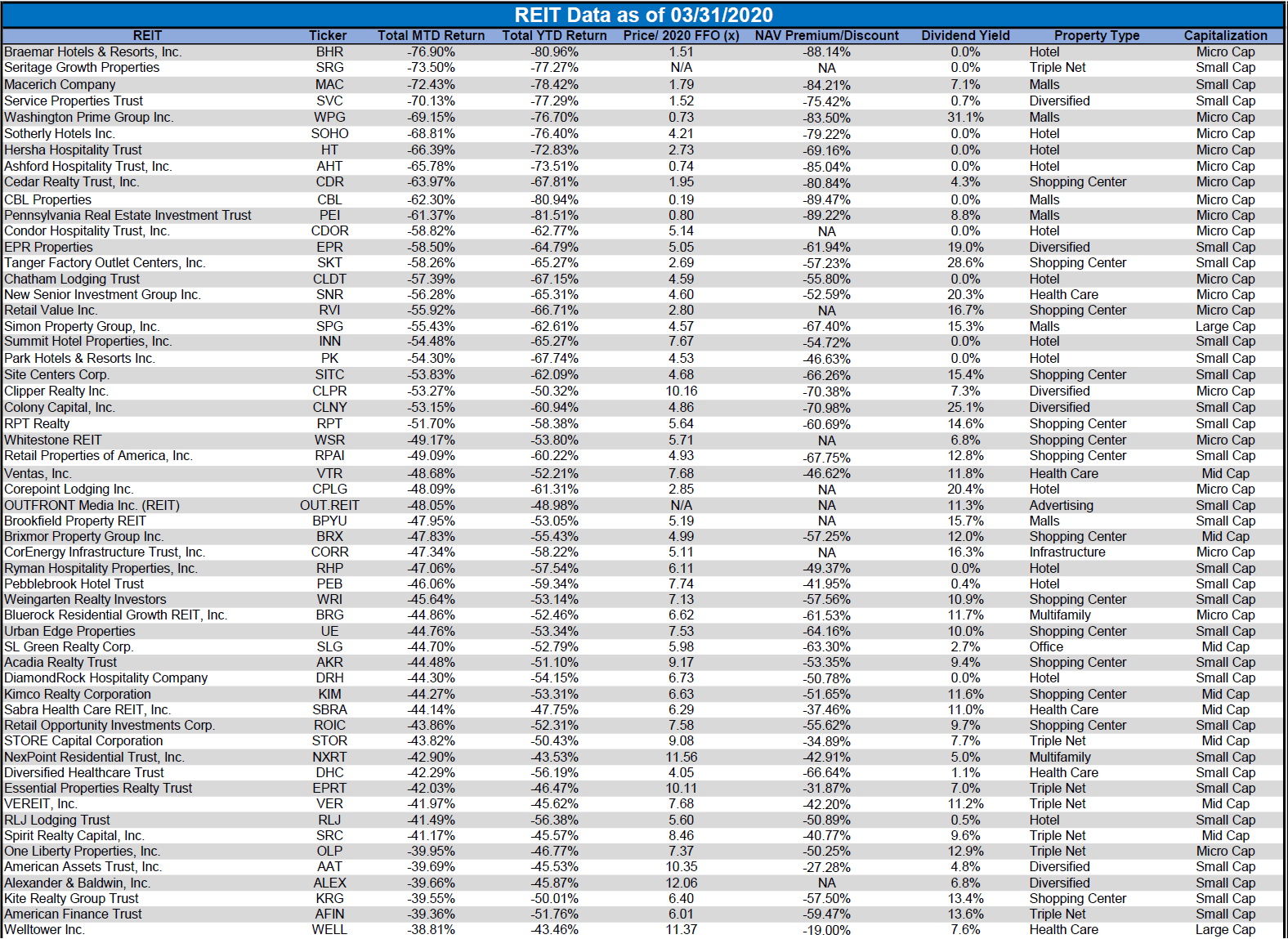This screenshot has height=939, width=1288.
Task: Select the 'Ticker' column header
Action: pyautogui.click(x=328, y=36)
